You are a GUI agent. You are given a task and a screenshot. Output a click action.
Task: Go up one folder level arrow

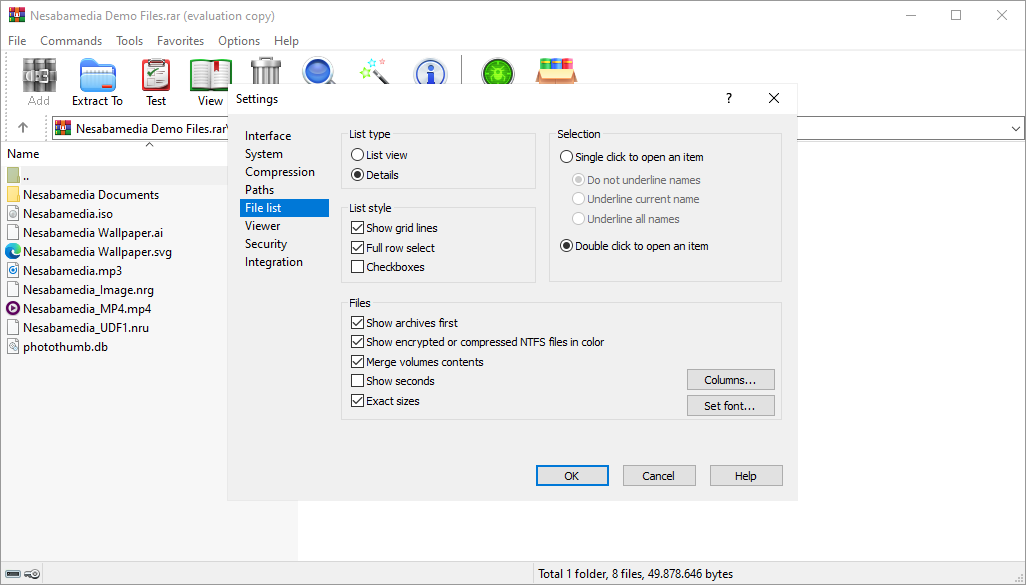pos(23,128)
